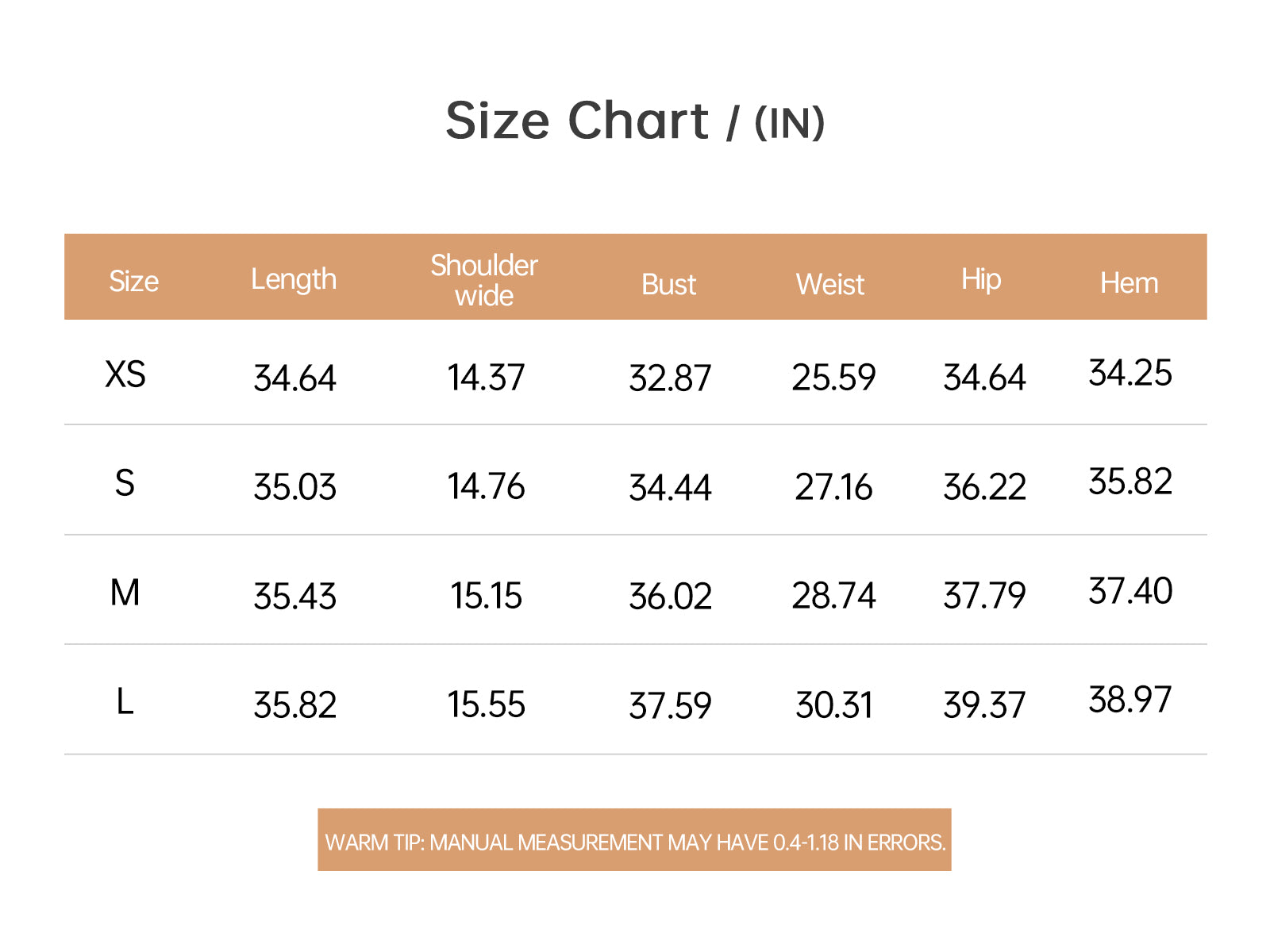Select the S size row label
1270x952 pixels.
click(x=125, y=483)
